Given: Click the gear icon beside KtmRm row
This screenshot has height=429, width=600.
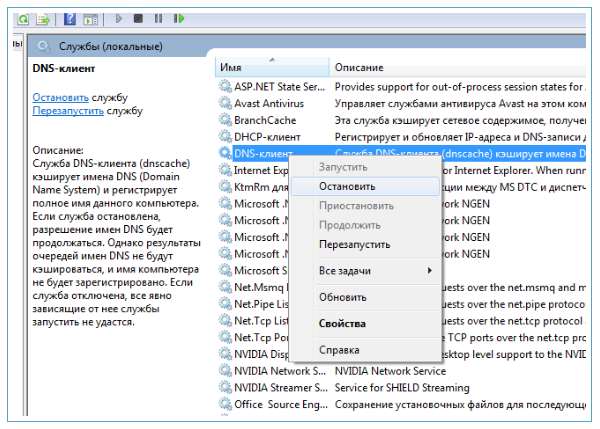Looking at the screenshot, I should [225, 187].
